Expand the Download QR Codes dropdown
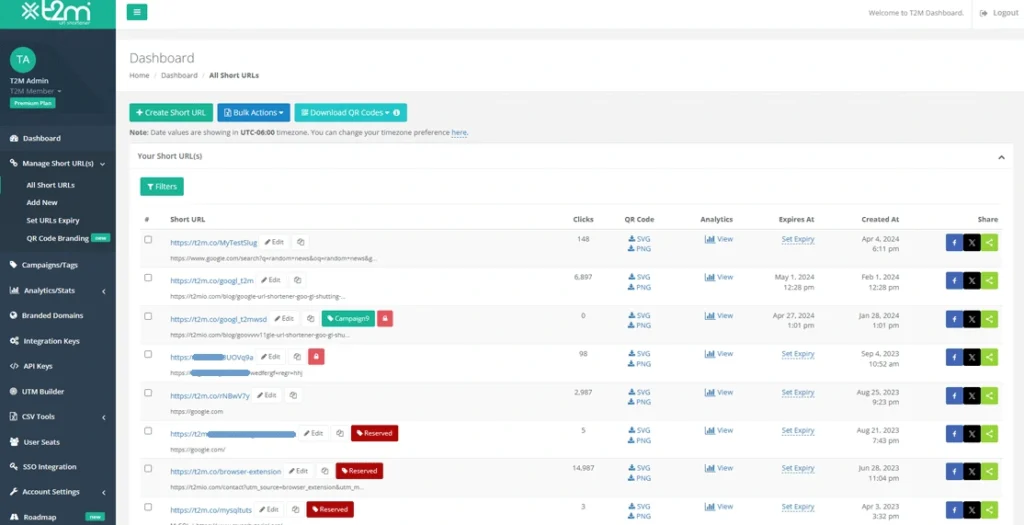The width and height of the screenshot is (1024, 525). point(350,113)
